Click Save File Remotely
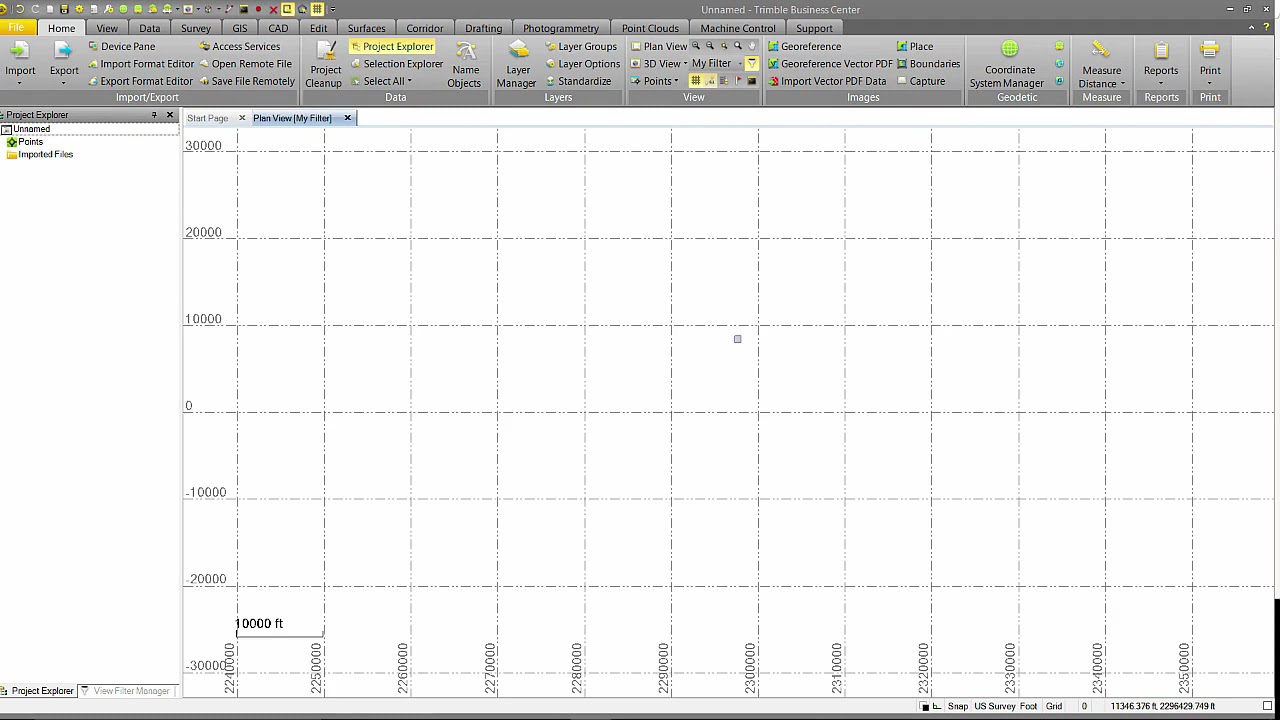 [246, 82]
